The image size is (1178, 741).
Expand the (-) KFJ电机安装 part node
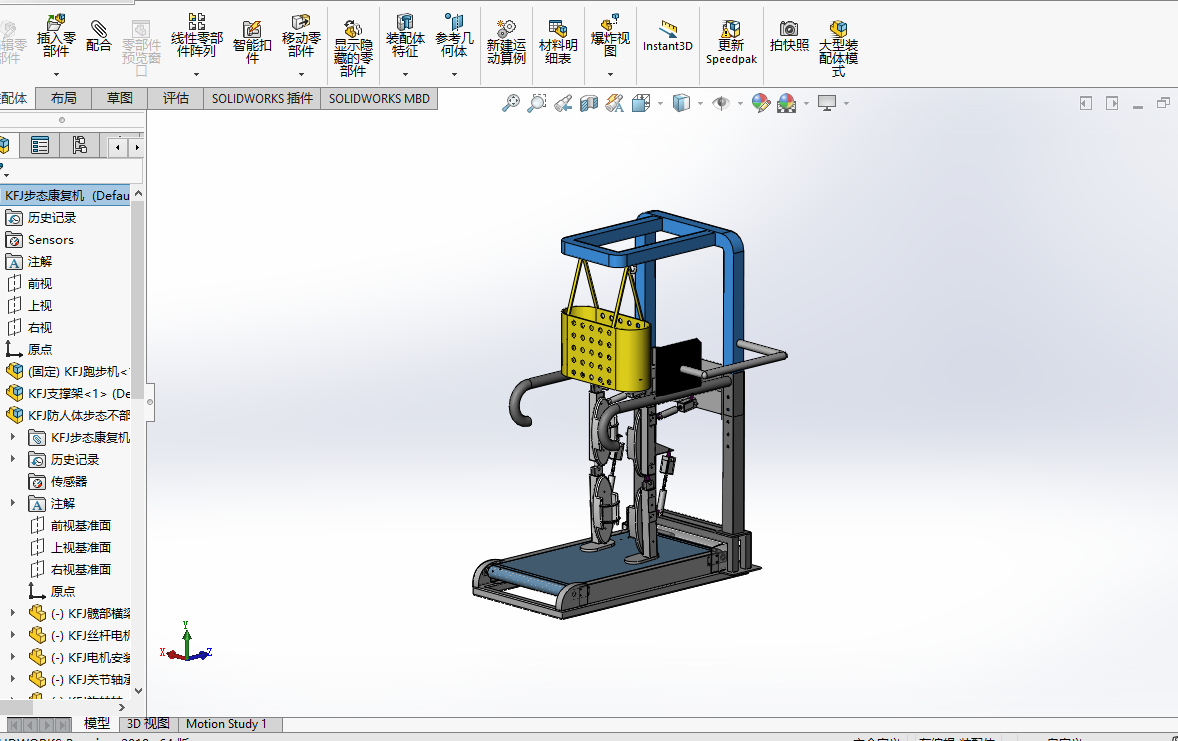13,657
